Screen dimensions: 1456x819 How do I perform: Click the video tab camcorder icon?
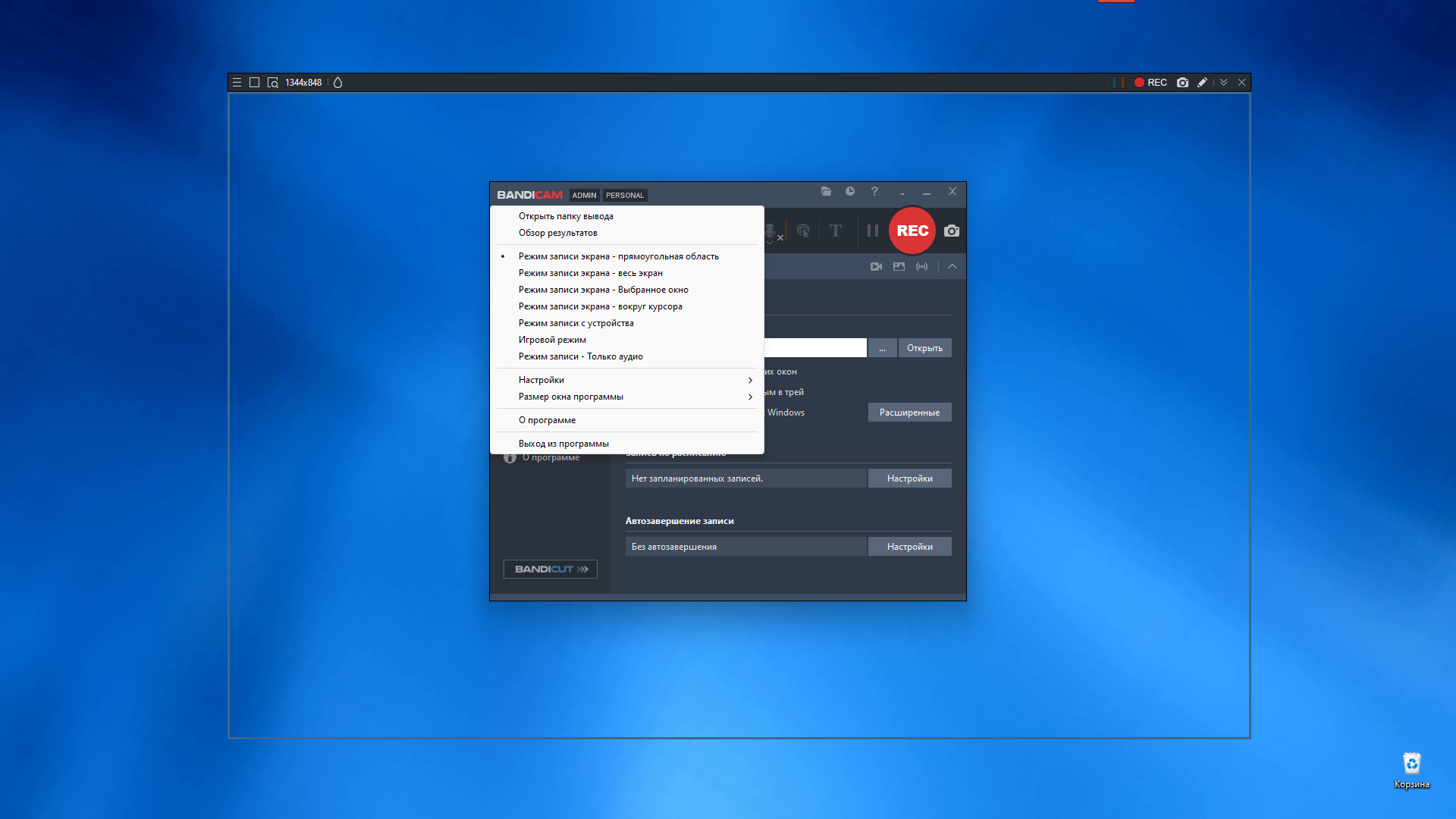[876, 266]
